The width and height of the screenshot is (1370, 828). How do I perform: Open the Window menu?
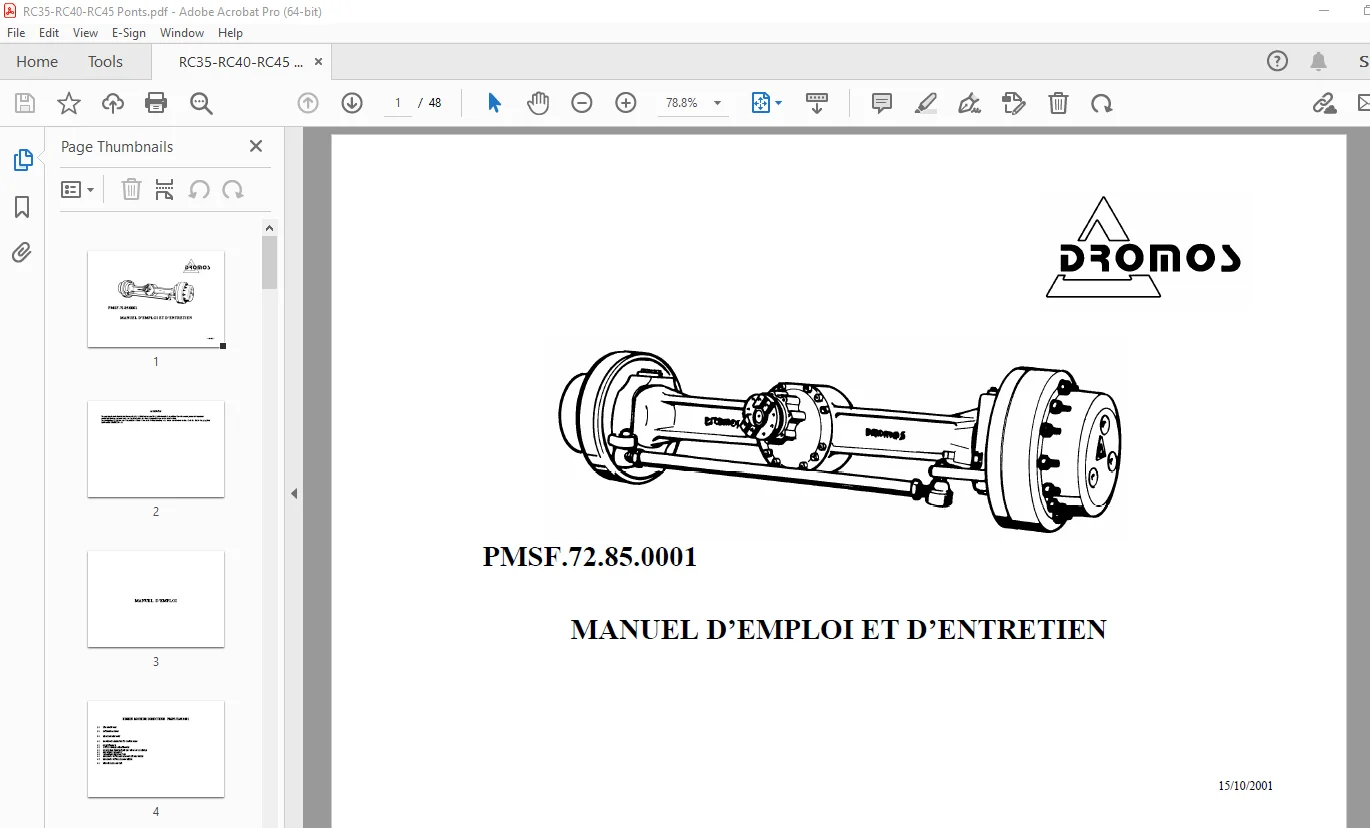pos(182,33)
